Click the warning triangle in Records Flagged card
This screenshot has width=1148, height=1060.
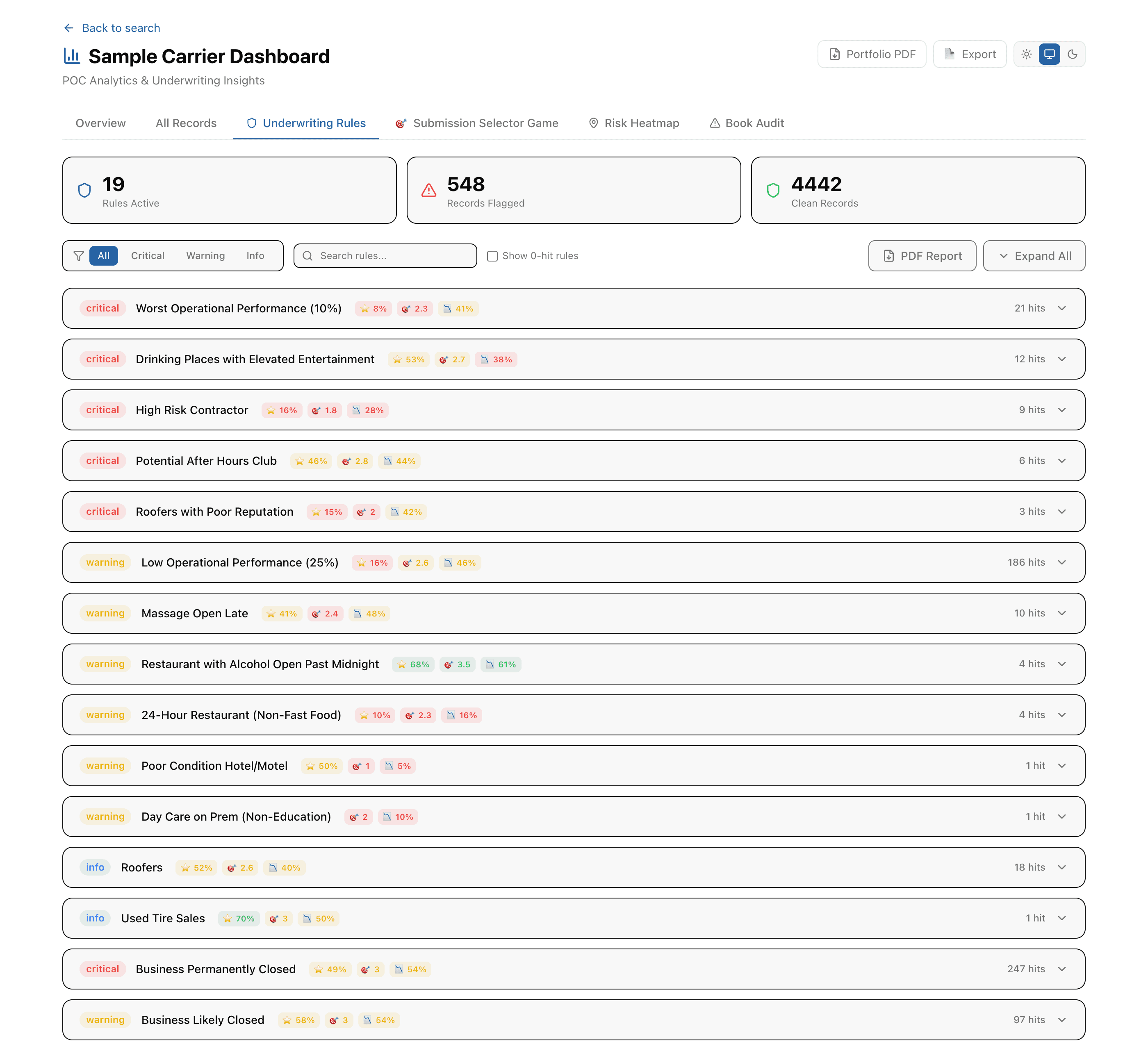[x=428, y=191]
